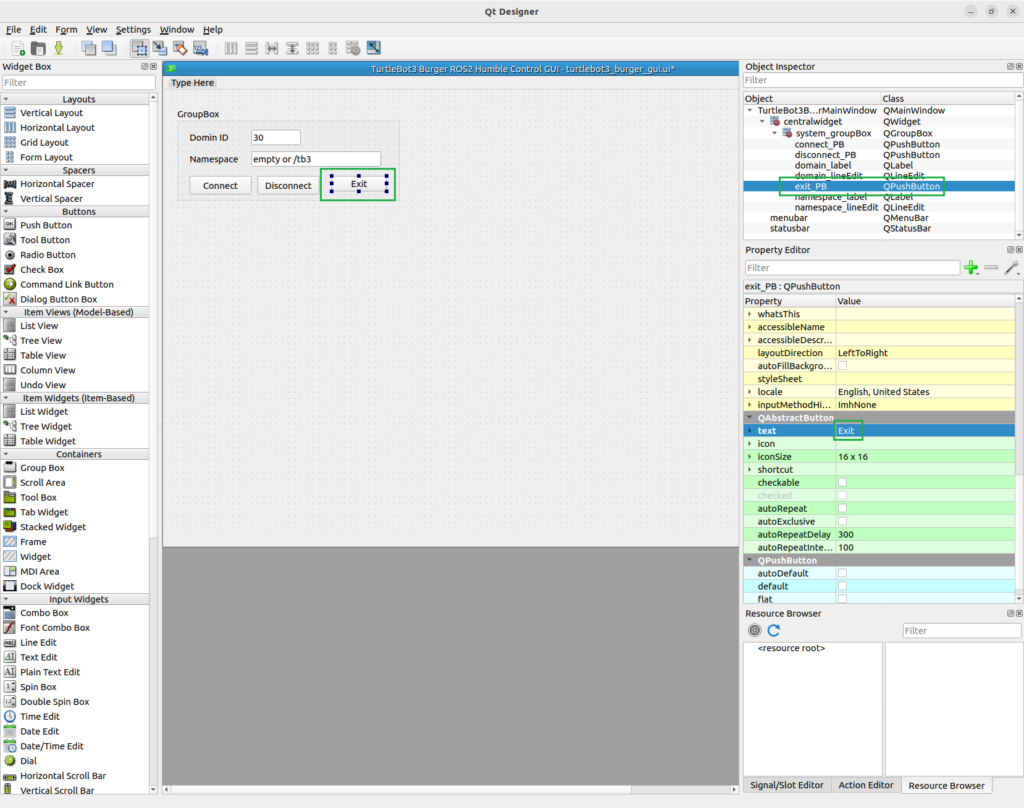
Task: Pick Check Box widget in Widget Box
Action: pyautogui.click(x=42, y=269)
